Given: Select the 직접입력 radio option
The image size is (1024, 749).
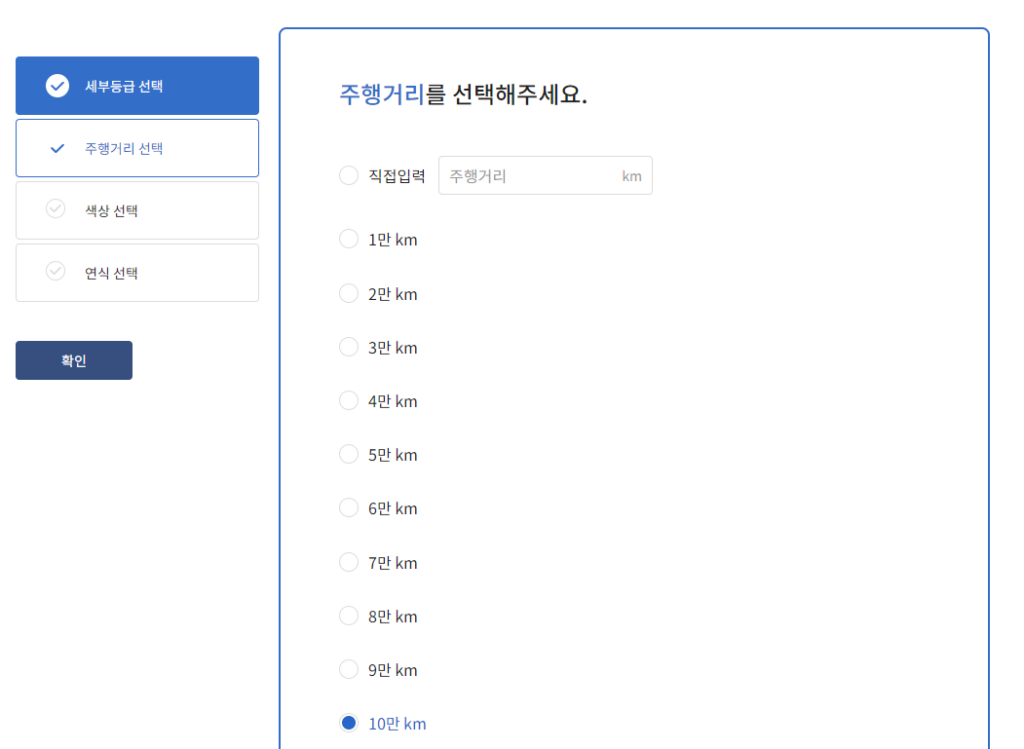Looking at the screenshot, I should coord(348,176).
